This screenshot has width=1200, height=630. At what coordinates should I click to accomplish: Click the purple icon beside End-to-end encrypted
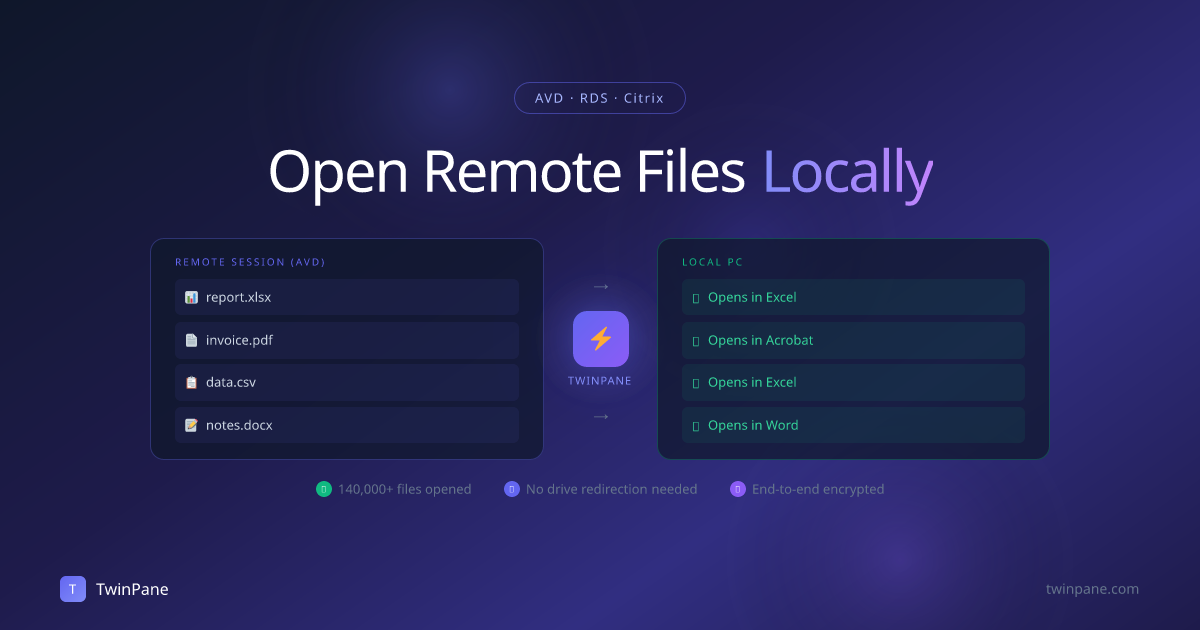[x=738, y=489]
